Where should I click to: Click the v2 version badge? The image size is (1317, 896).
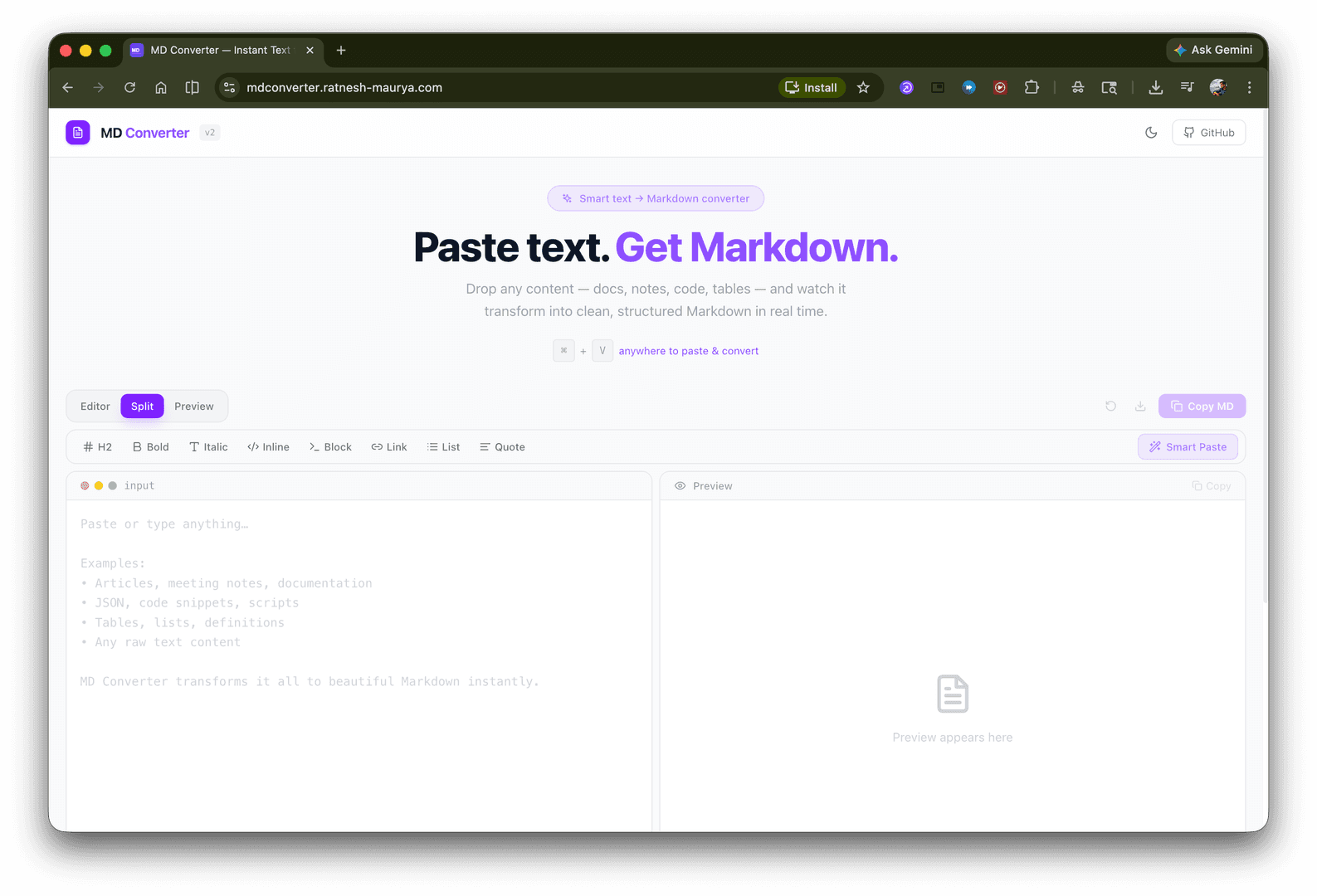point(210,133)
